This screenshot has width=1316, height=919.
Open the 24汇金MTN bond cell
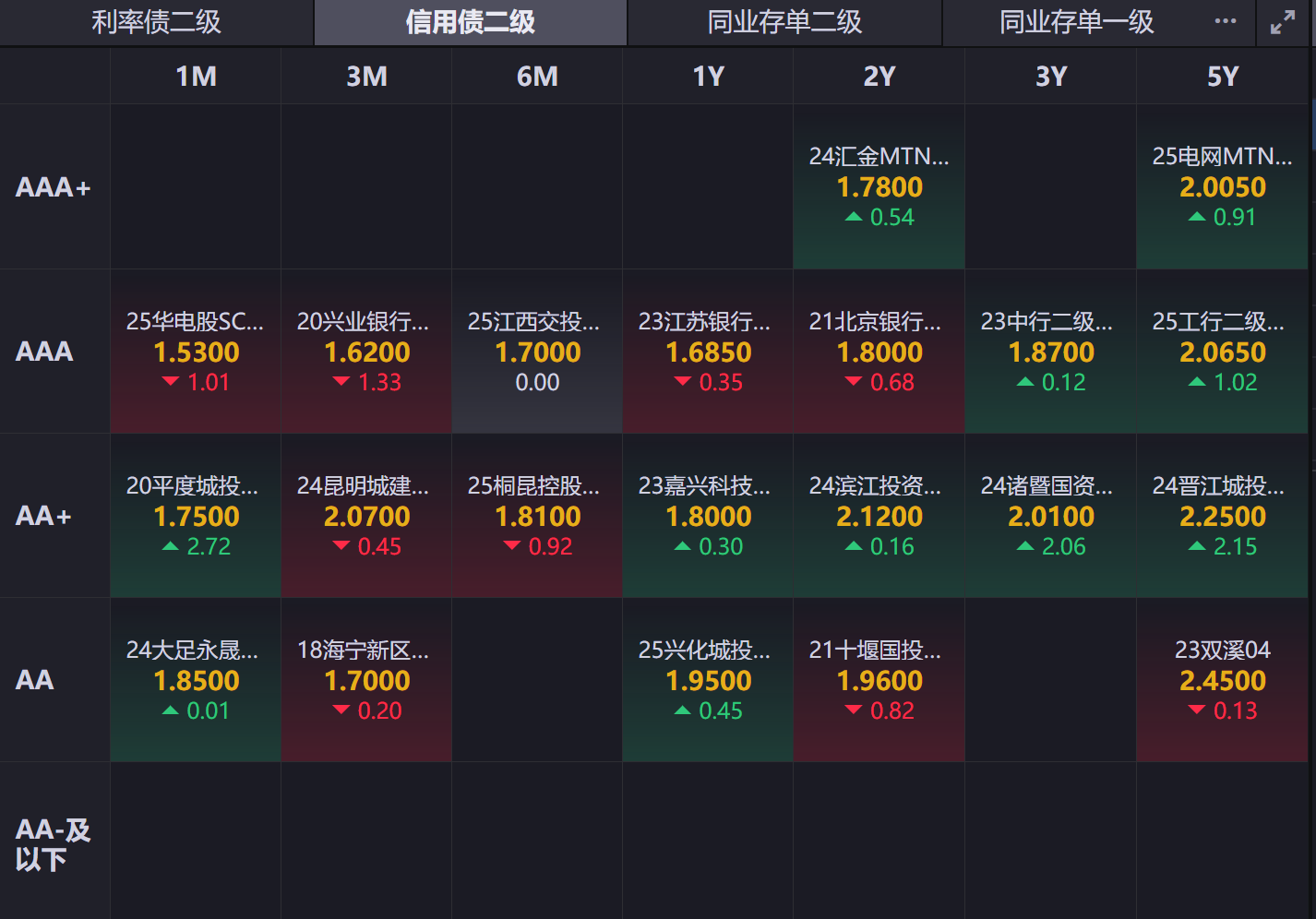tap(879, 187)
